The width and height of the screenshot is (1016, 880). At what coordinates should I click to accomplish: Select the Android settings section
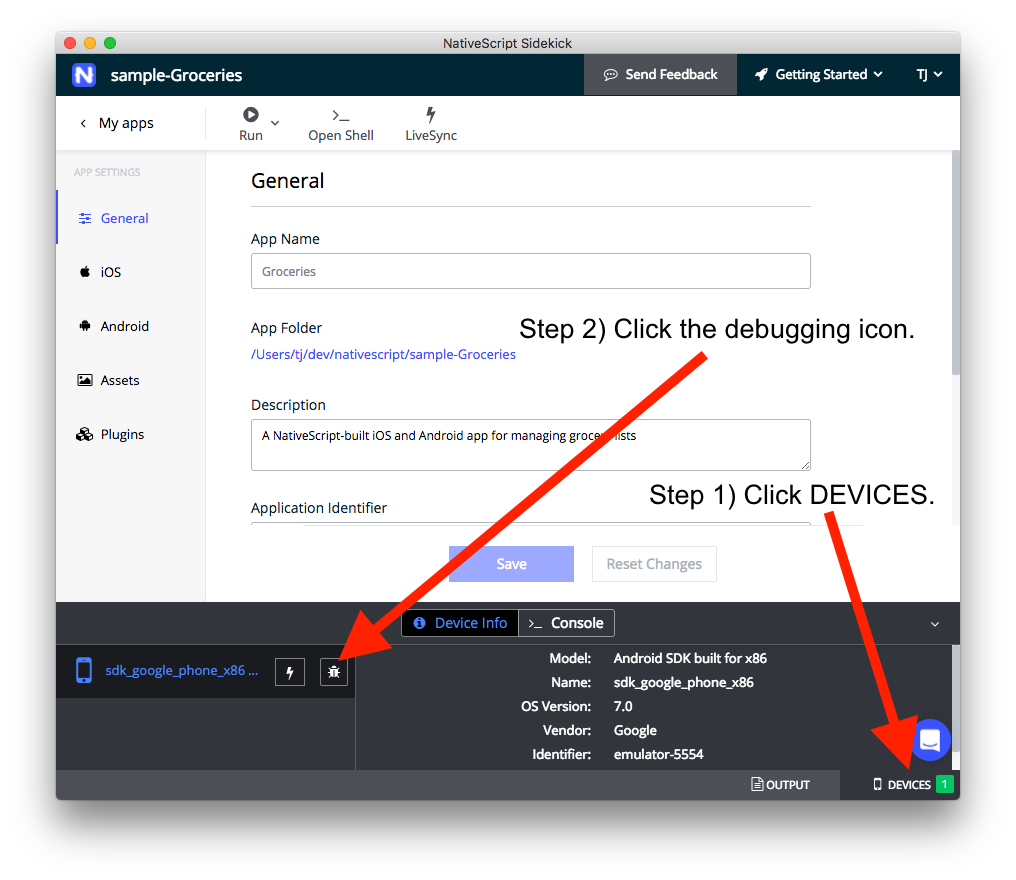coord(122,326)
